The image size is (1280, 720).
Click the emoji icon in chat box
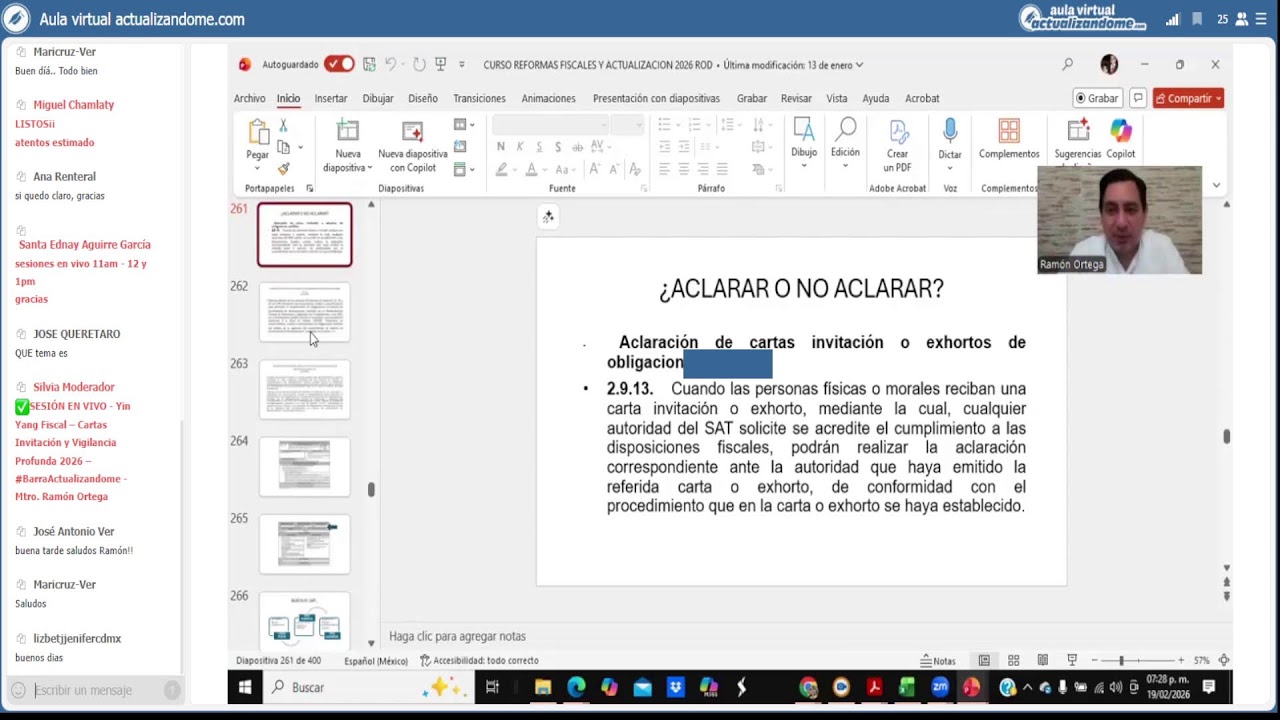[18, 690]
